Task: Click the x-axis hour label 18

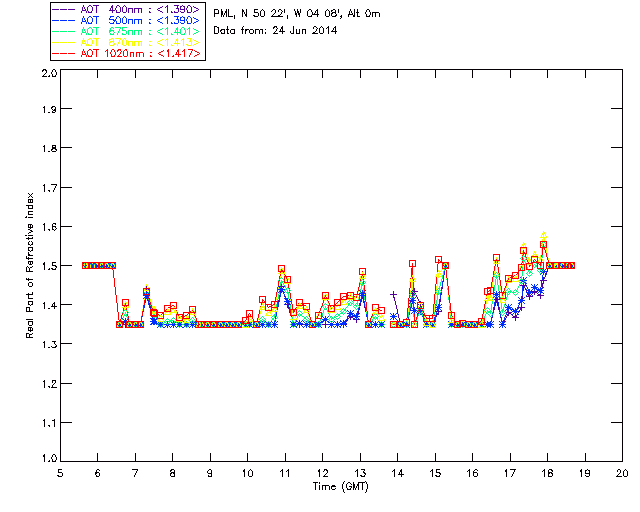Action: coord(547,473)
